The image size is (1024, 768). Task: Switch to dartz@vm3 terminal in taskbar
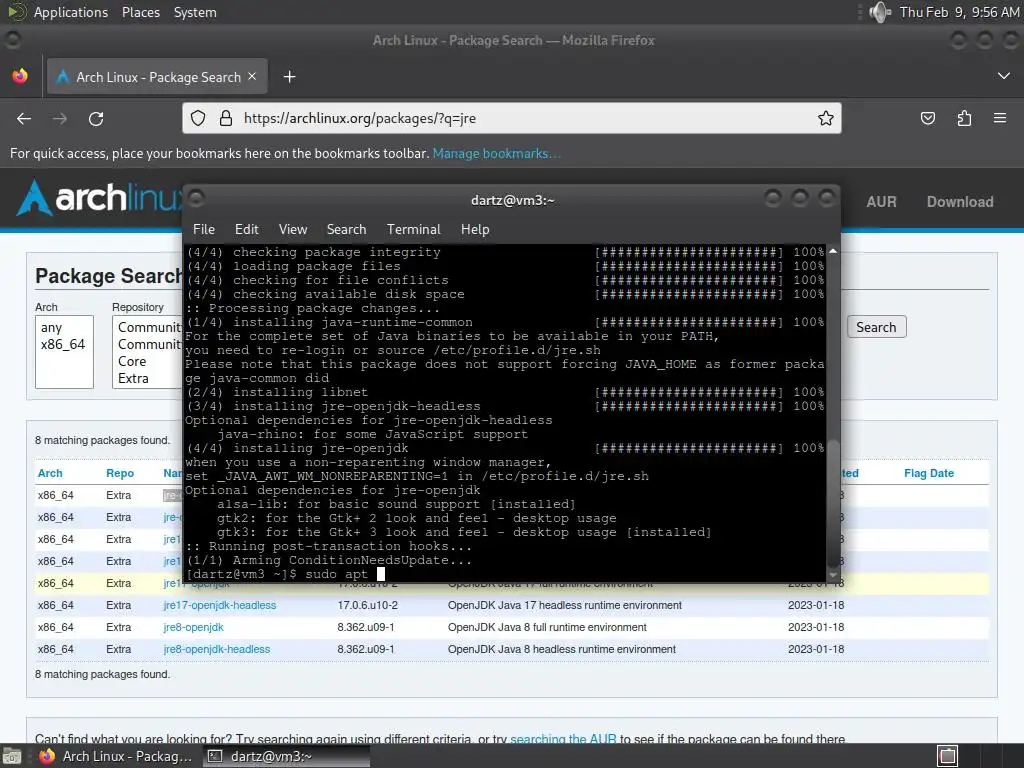[286, 756]
